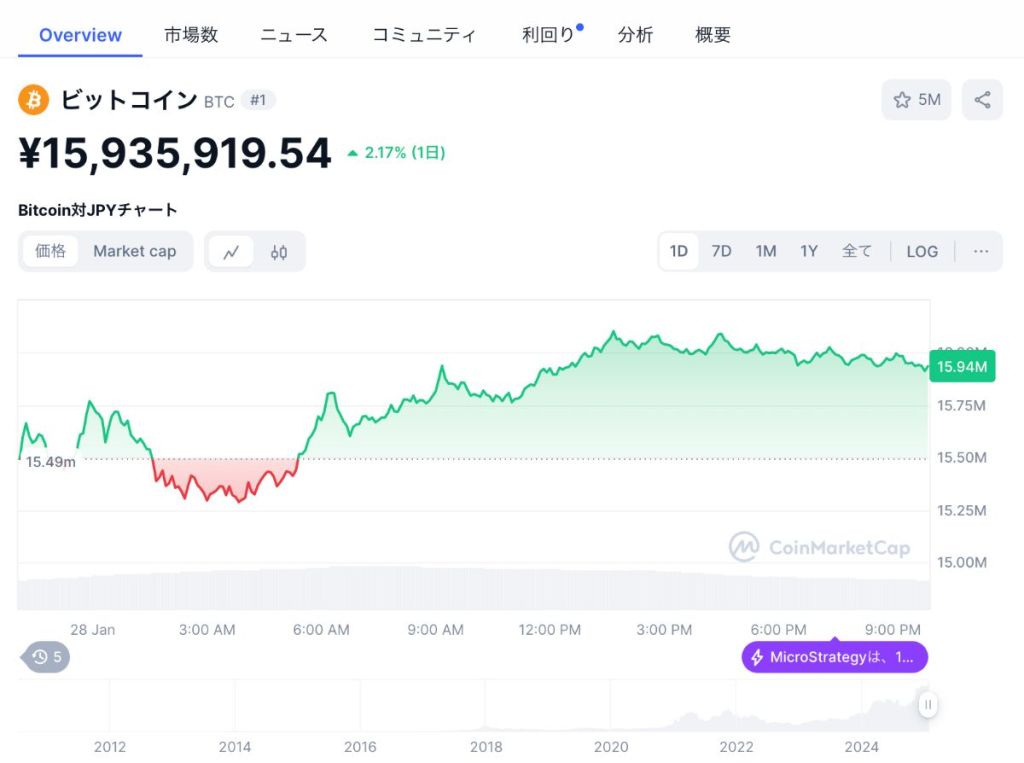The image size is (1024, 763).
Task: Click the 15.94M current price label
Action: [961, 367]
